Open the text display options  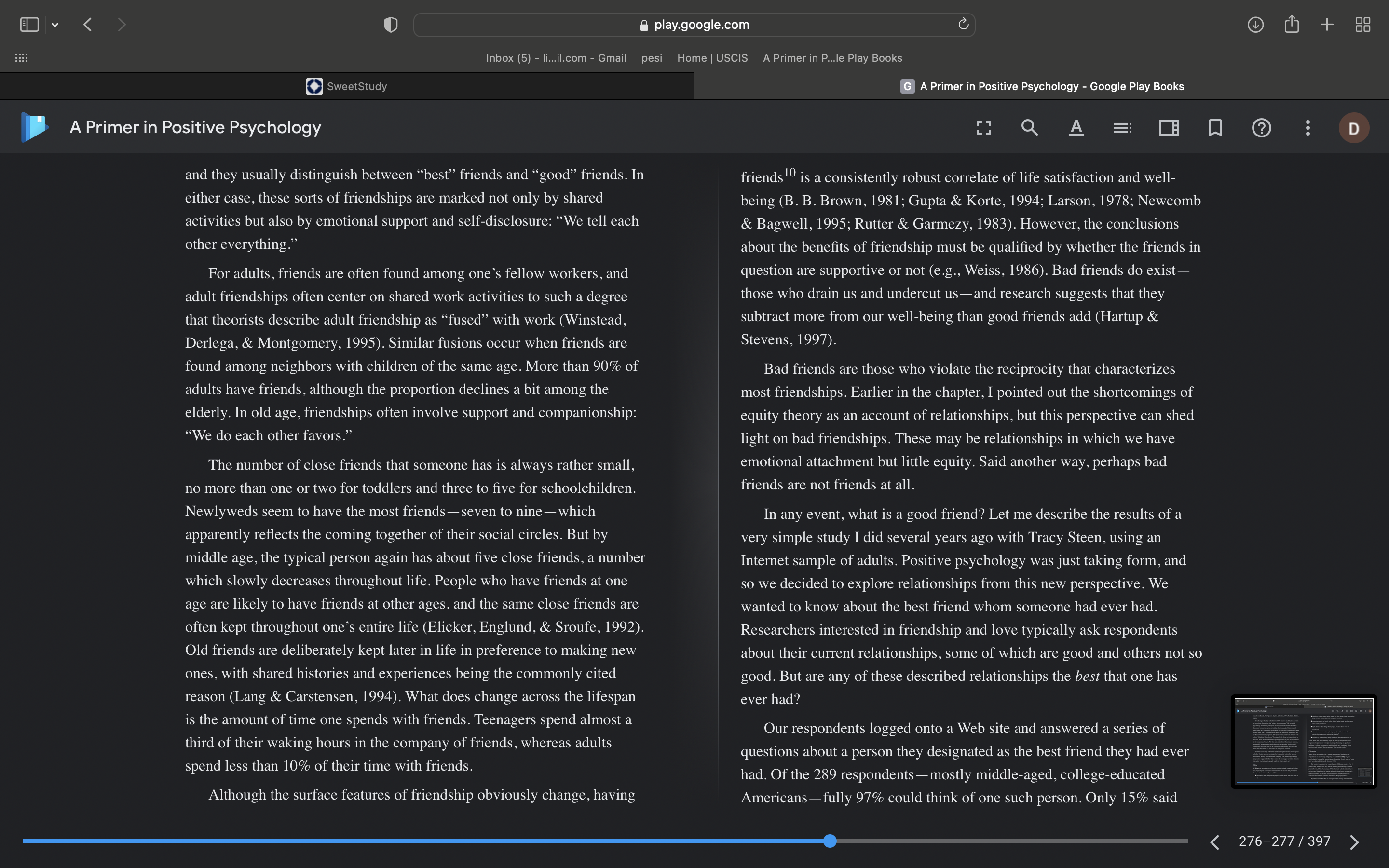[x=1076, y=127]
